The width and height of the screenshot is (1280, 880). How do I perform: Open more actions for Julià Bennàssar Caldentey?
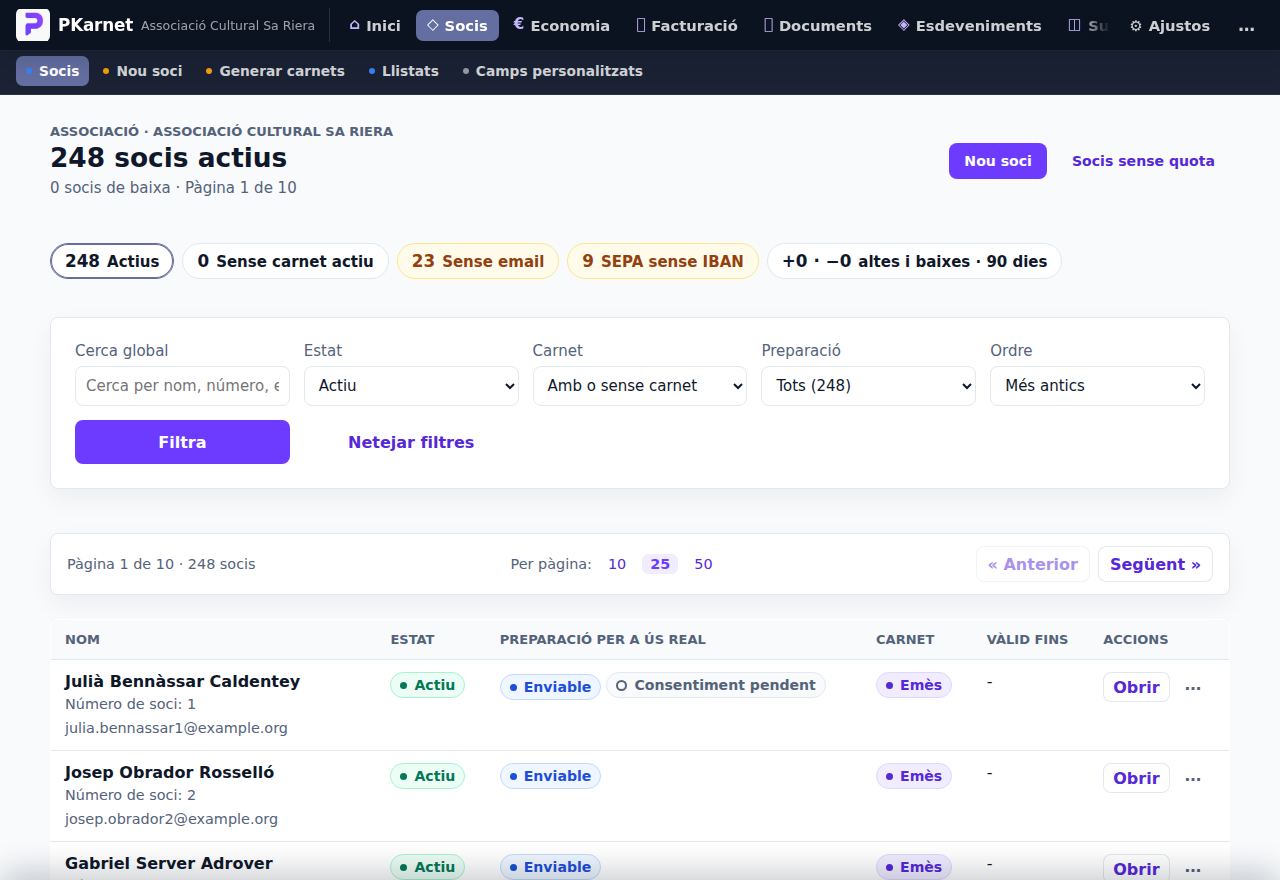[x=1193, y=687]
